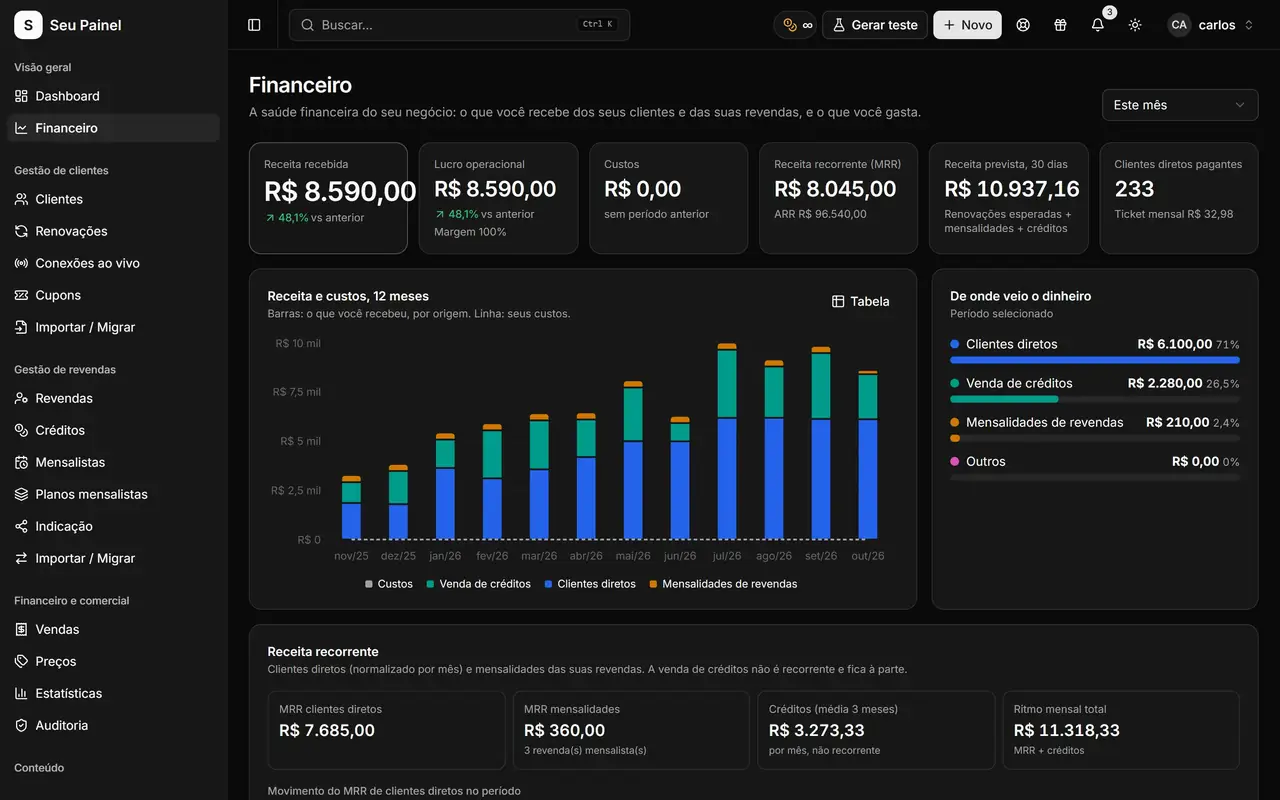Focus the Buscar search field
Viewport: 1280px width, 800px height.
tap(459, 25)
